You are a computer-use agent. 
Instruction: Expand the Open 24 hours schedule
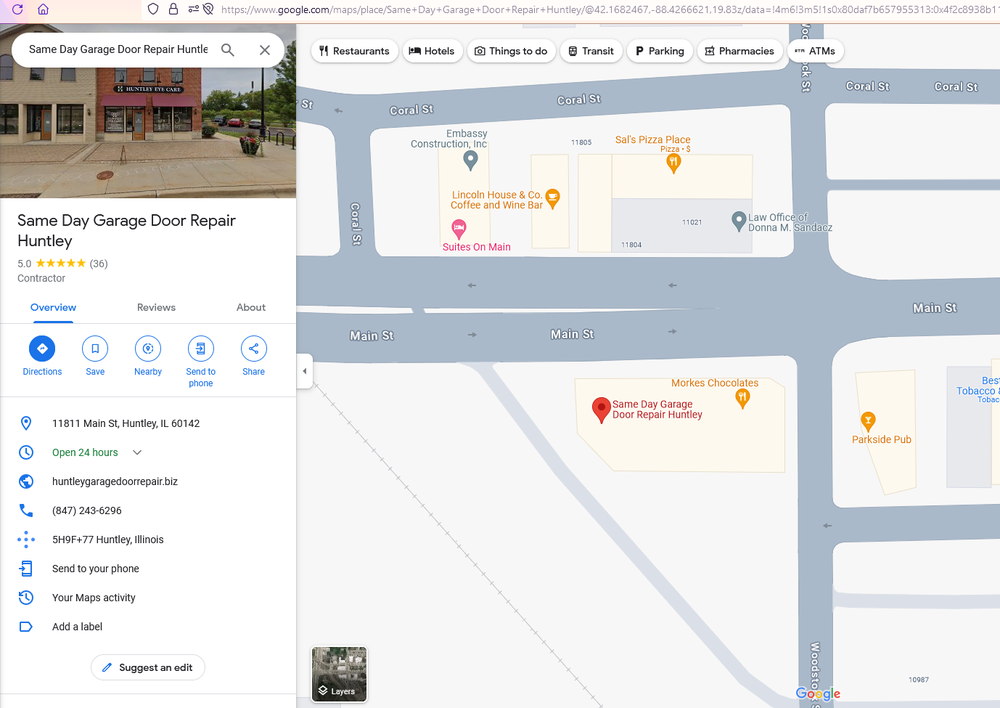136,452
